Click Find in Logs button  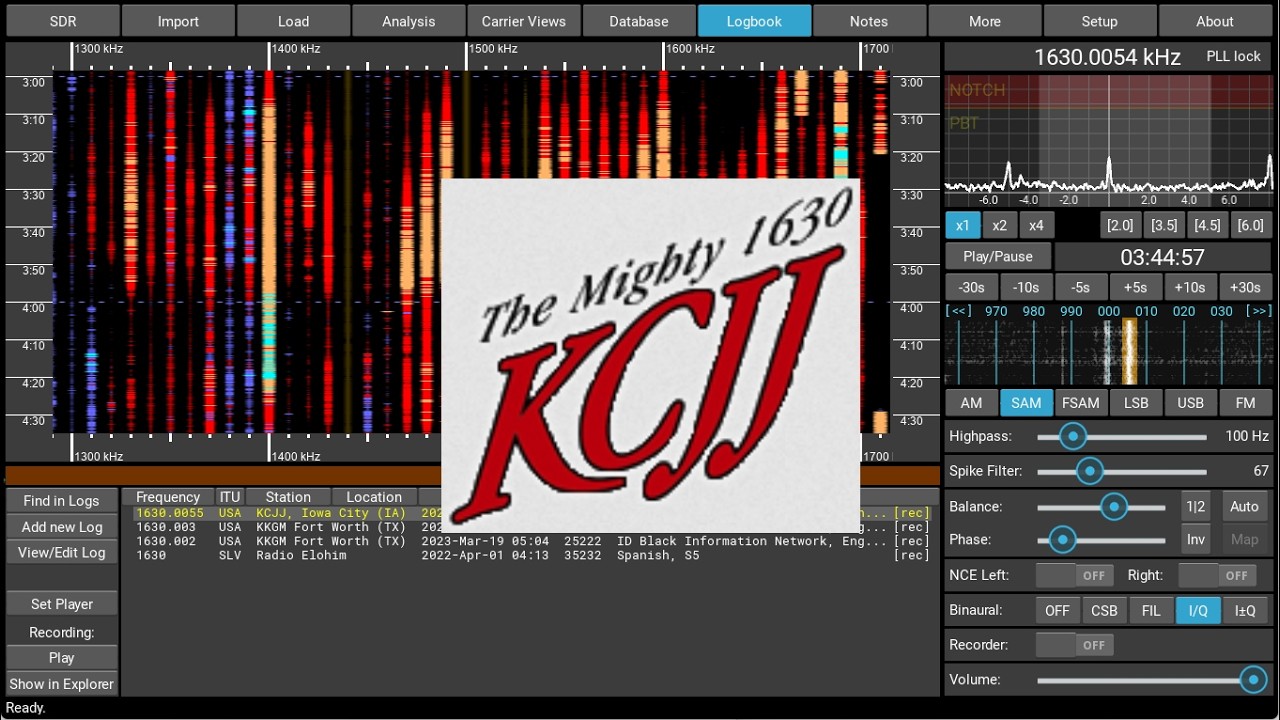(62, 501)
